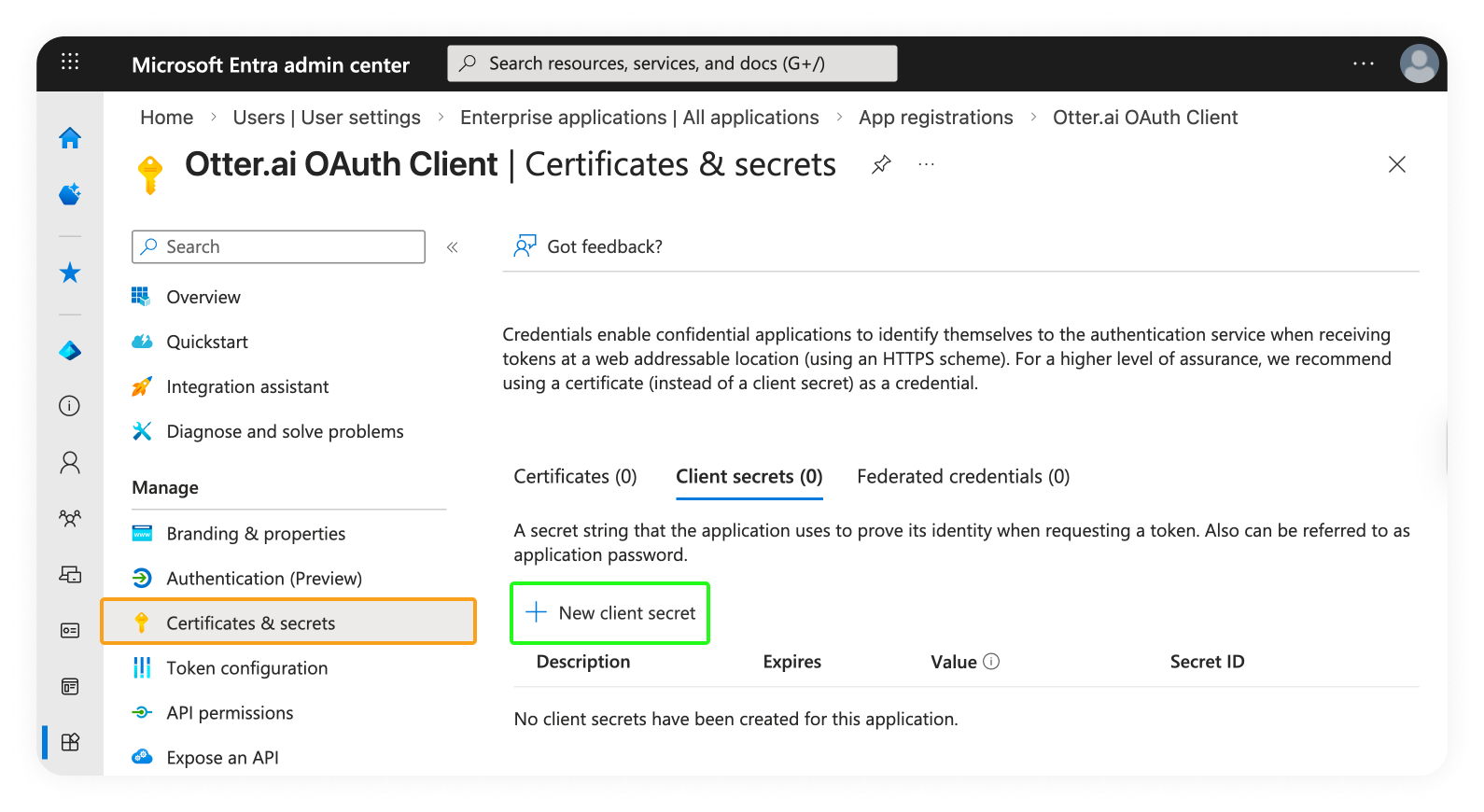
Task: Pin the Certificates & secrets page
Action: [x=881, y=165]
